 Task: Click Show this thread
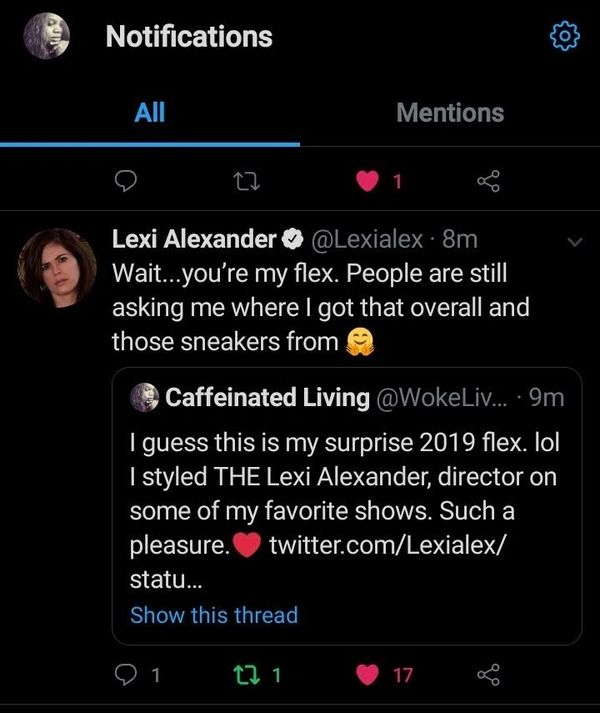214,614
